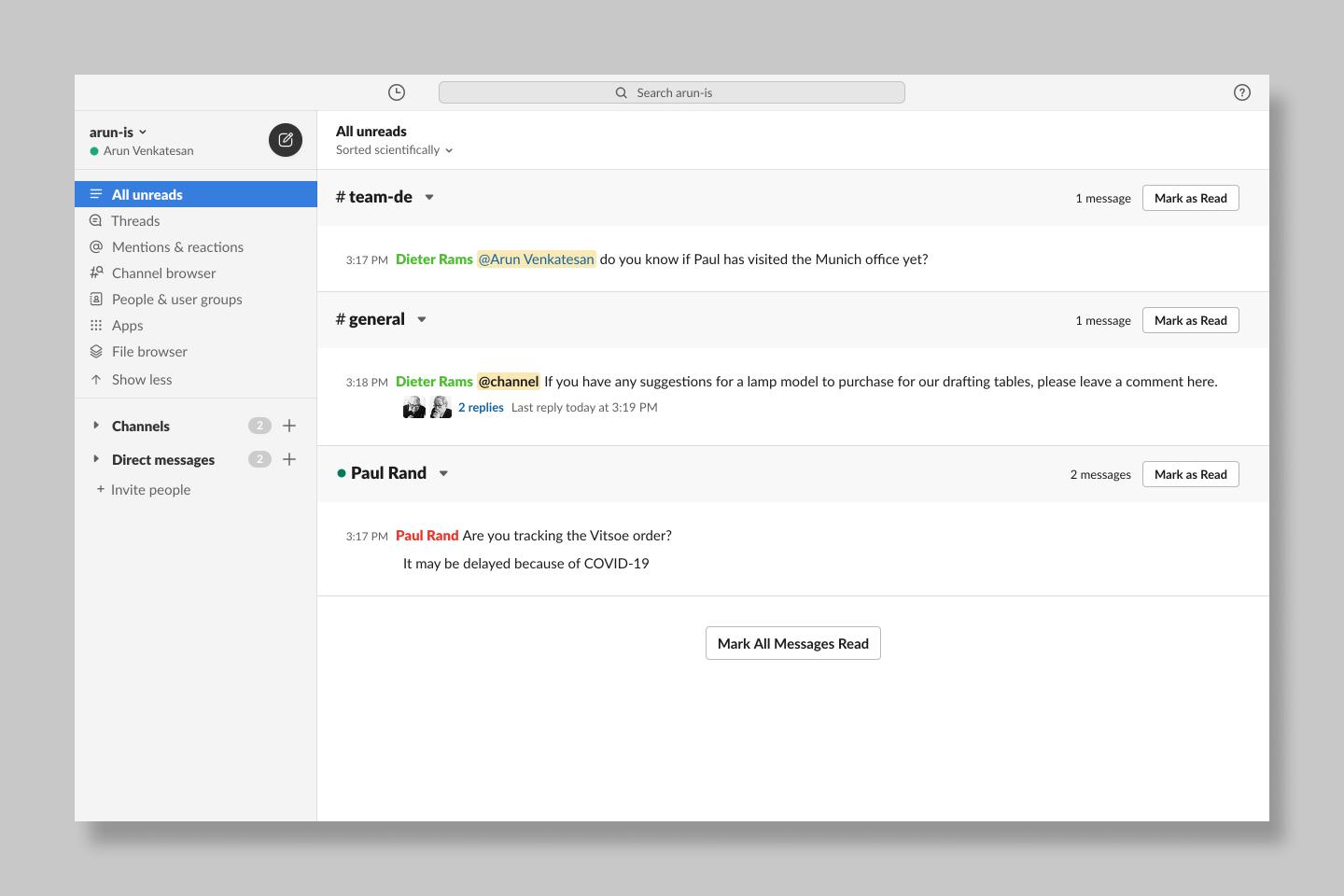1344x896 pixels.
Task: Add a channel with the plus icon
Action: point(289,426)
